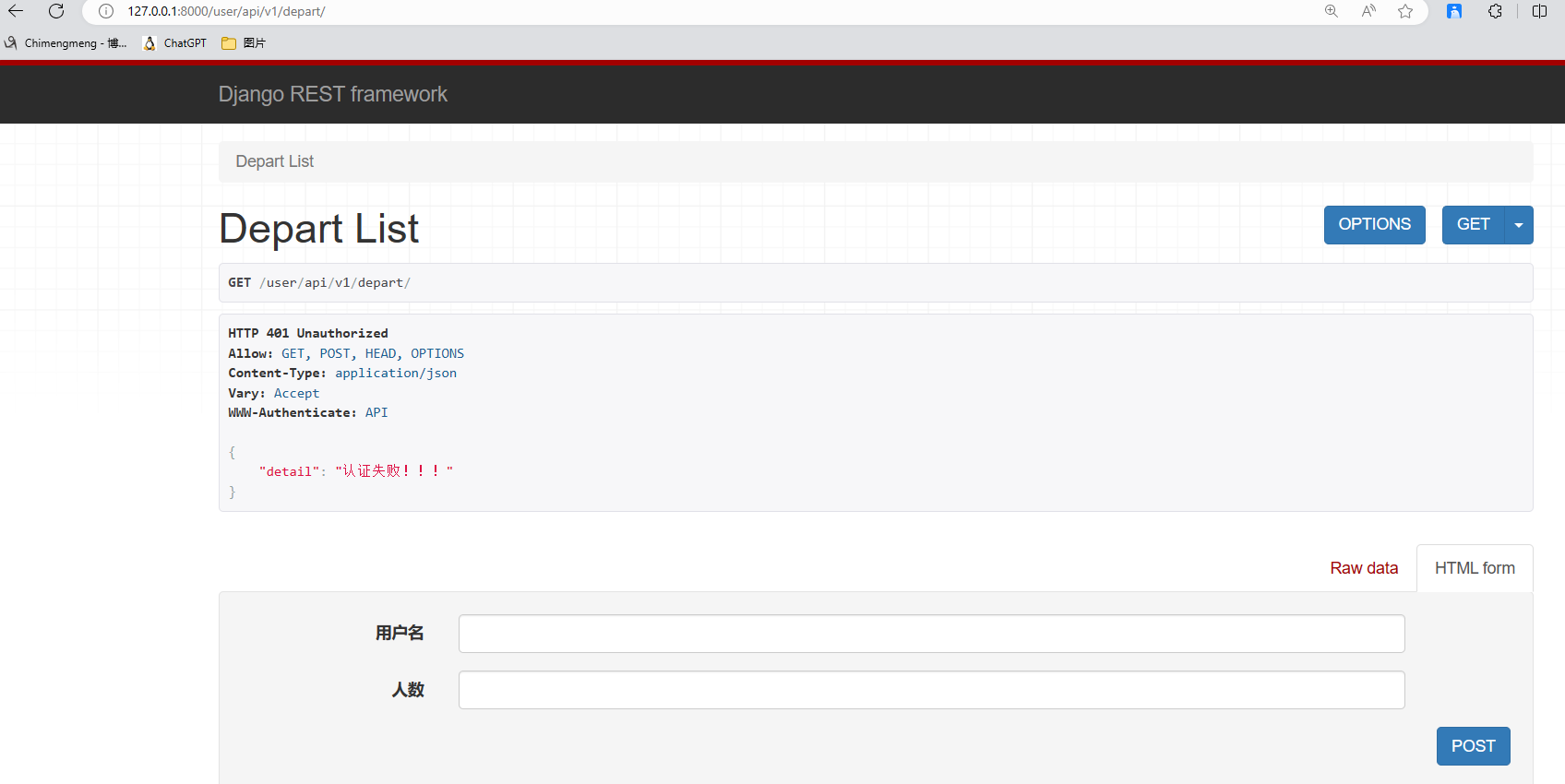The image size is (1565, 784).
Task: Click the 认证失败 detail message
Action: [x=394, y=471]
